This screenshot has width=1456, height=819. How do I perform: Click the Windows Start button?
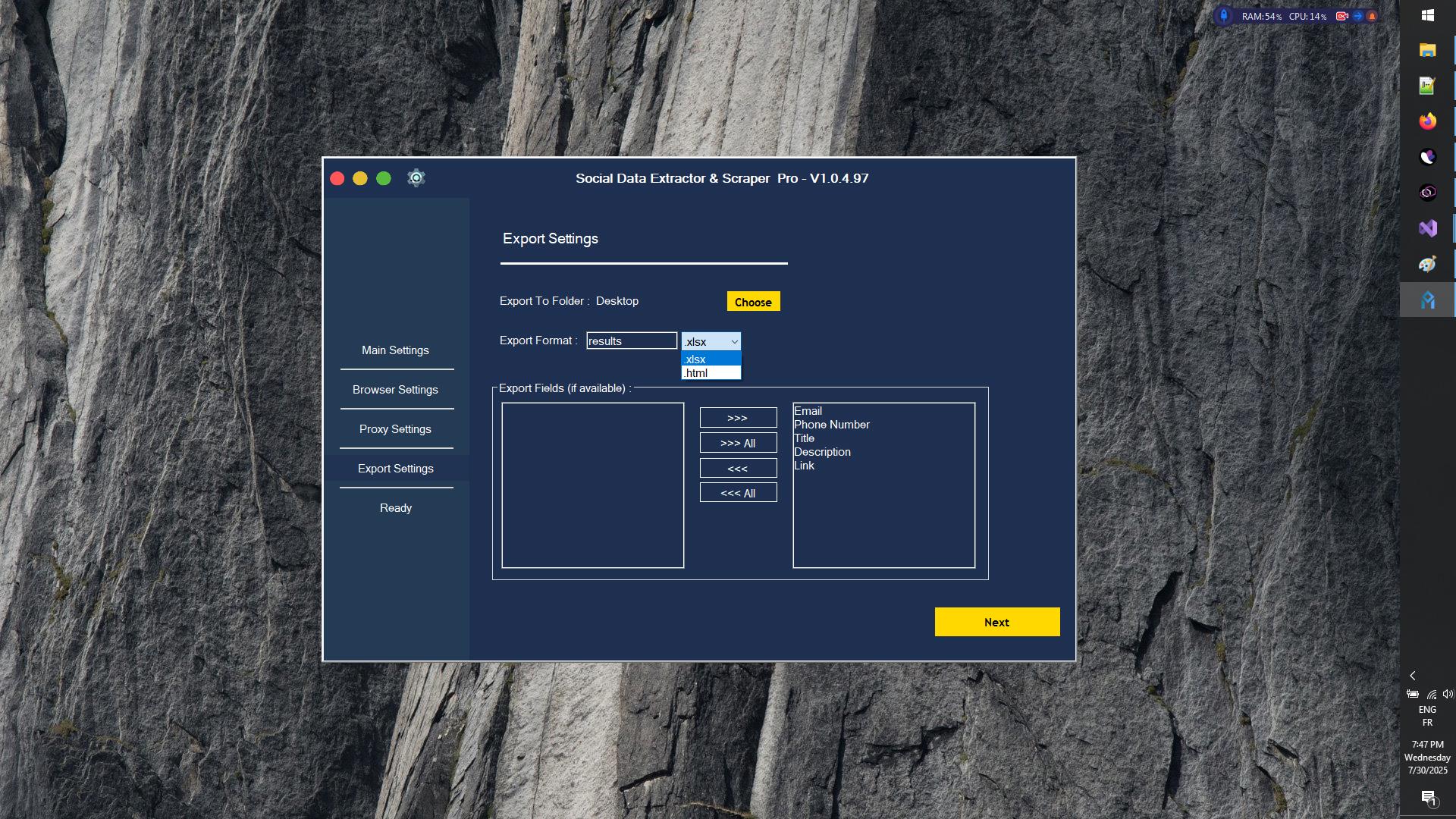click(1428, 15)
